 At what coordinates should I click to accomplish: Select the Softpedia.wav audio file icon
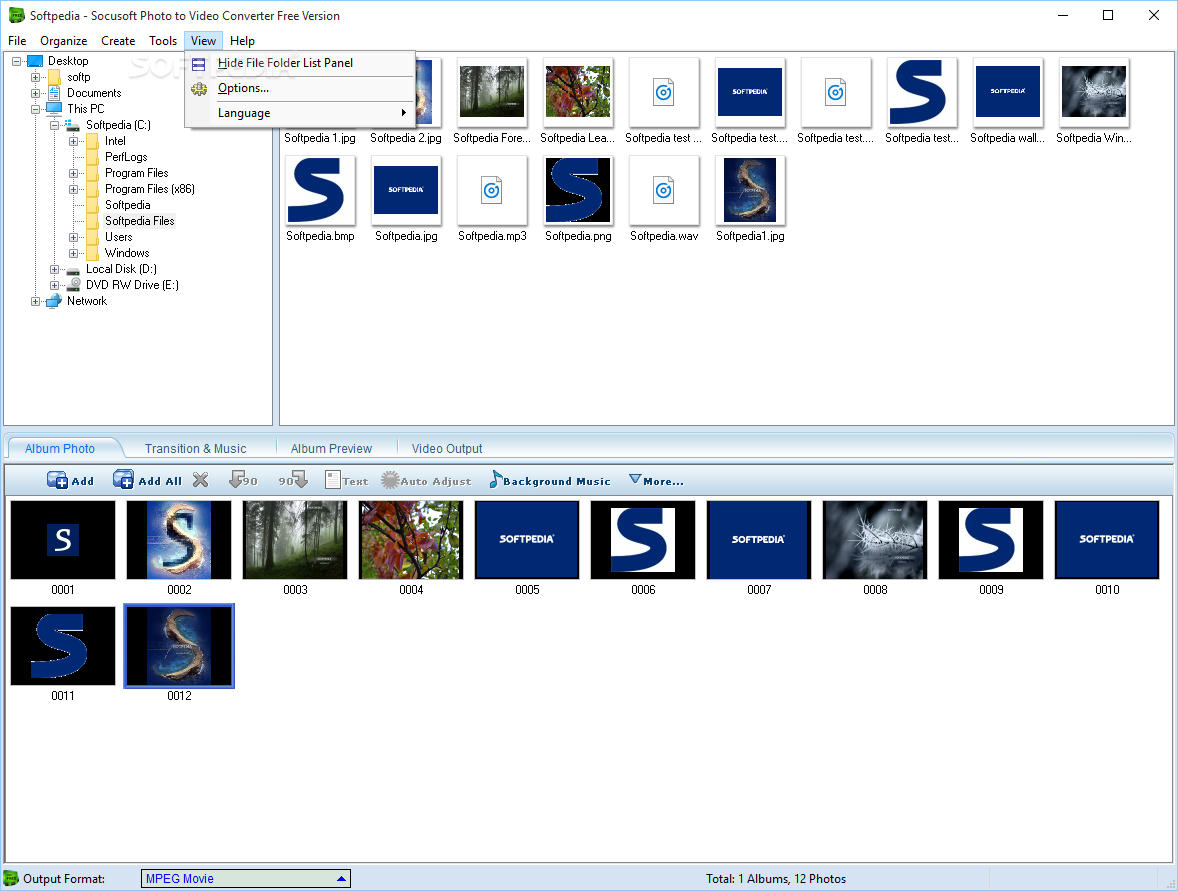pyautogui.click(x=664, y=191)
